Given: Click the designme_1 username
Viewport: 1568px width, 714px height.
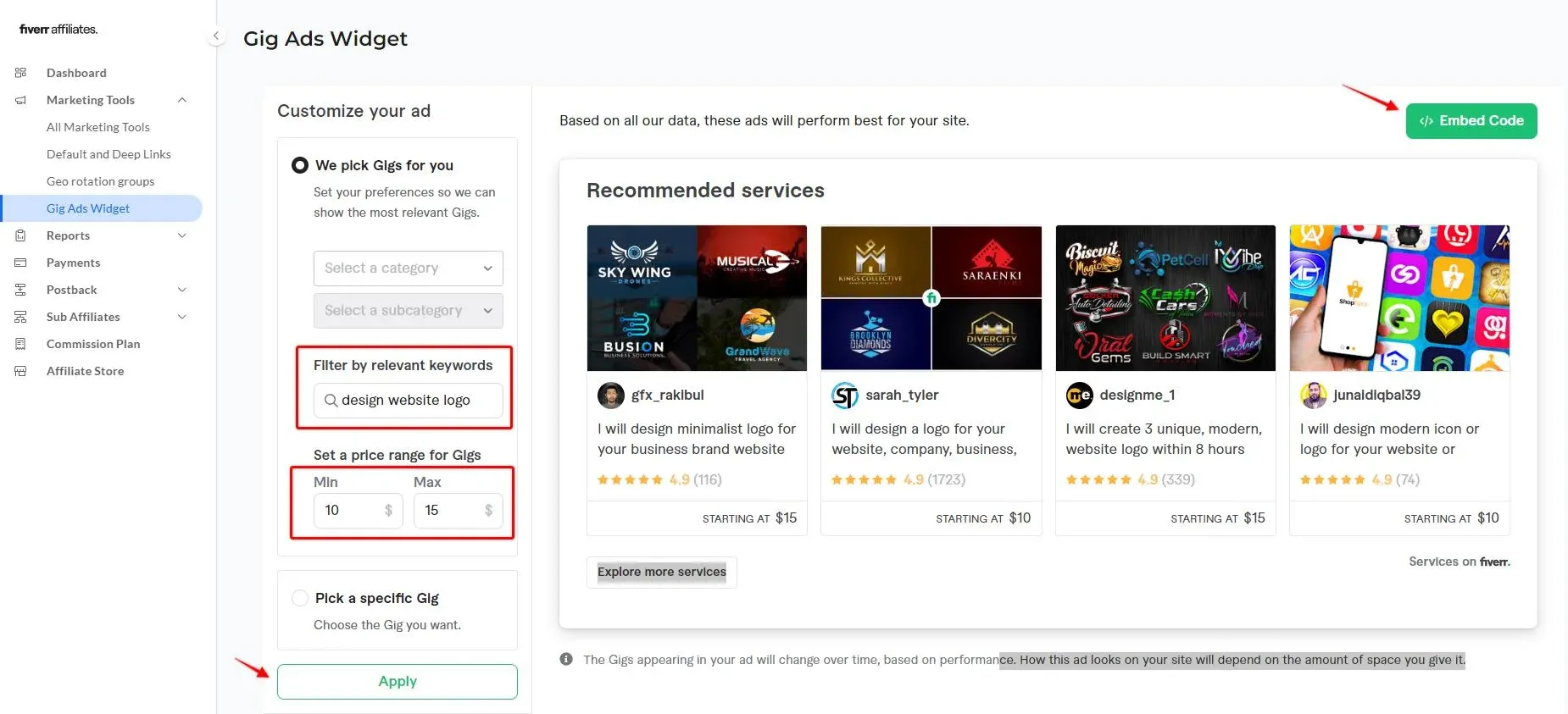Looking at the screenshot, I should point(1137,395).
